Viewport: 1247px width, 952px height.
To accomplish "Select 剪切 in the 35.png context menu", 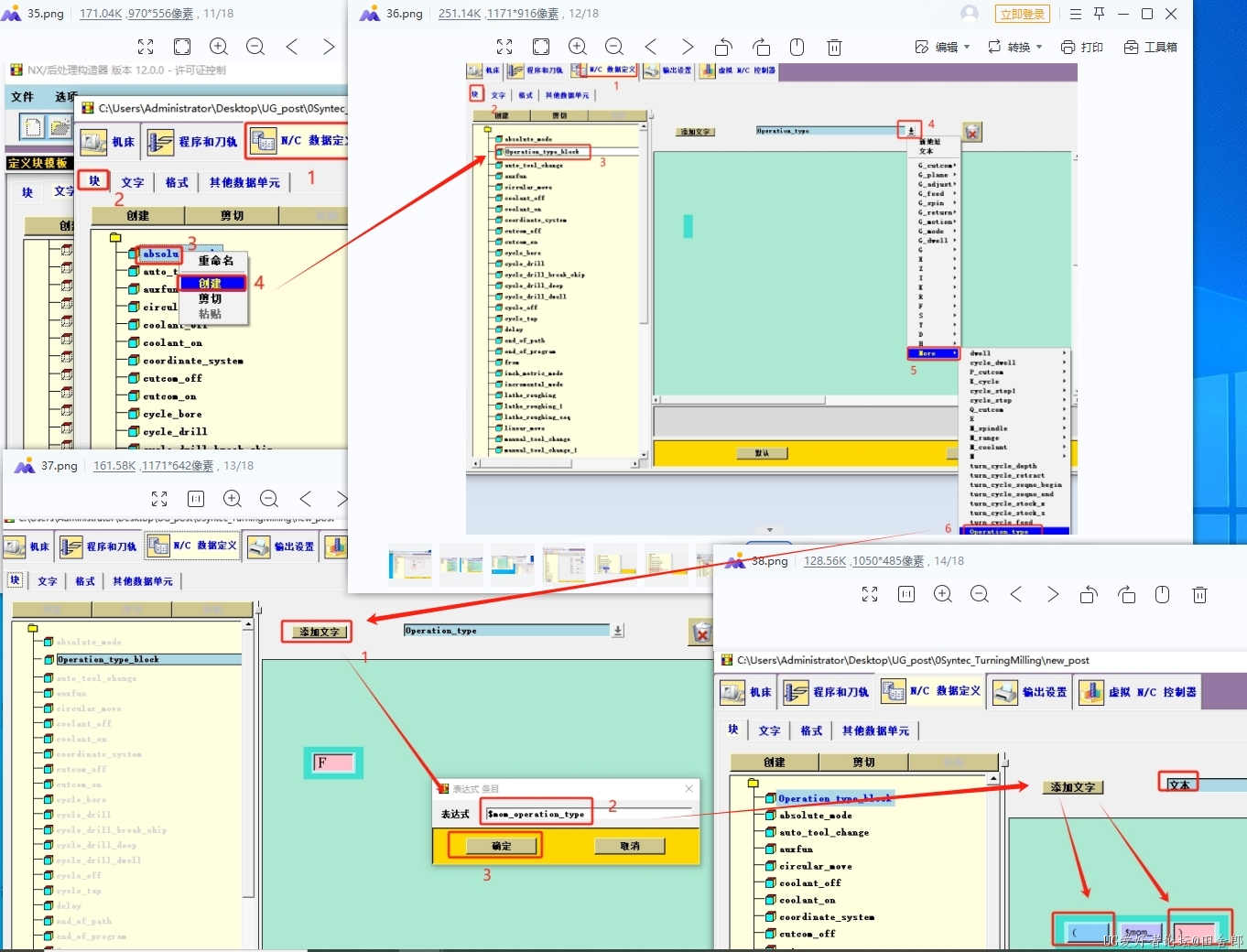I will tap(211, 298).
